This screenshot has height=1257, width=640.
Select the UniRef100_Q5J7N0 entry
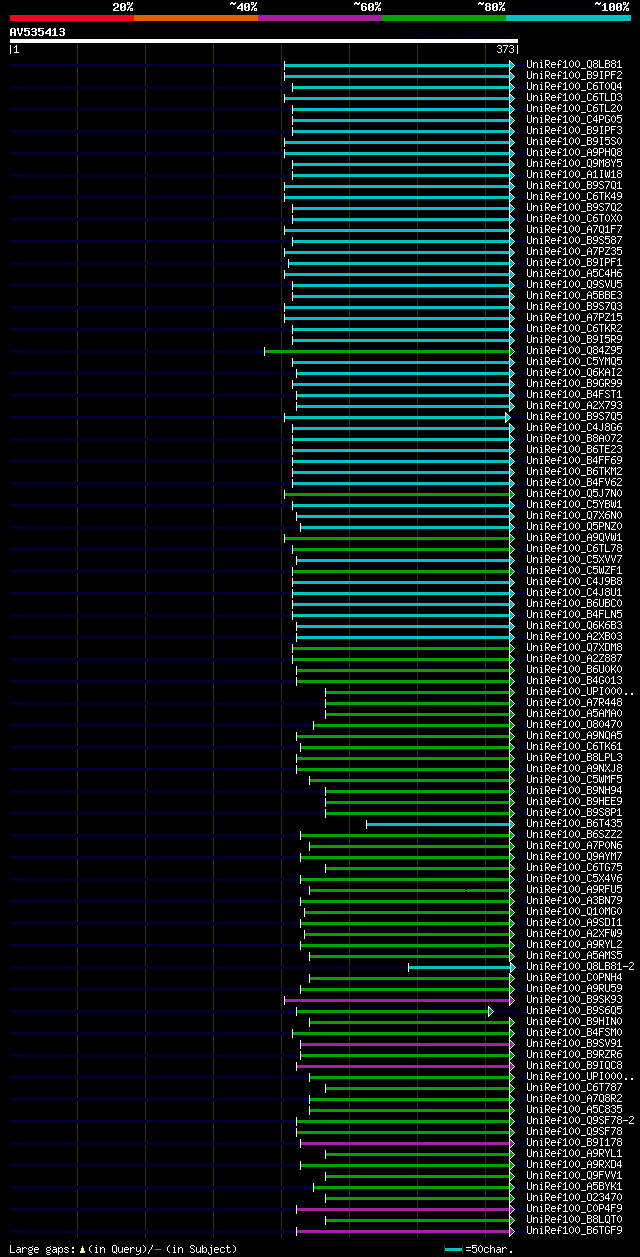574,494
